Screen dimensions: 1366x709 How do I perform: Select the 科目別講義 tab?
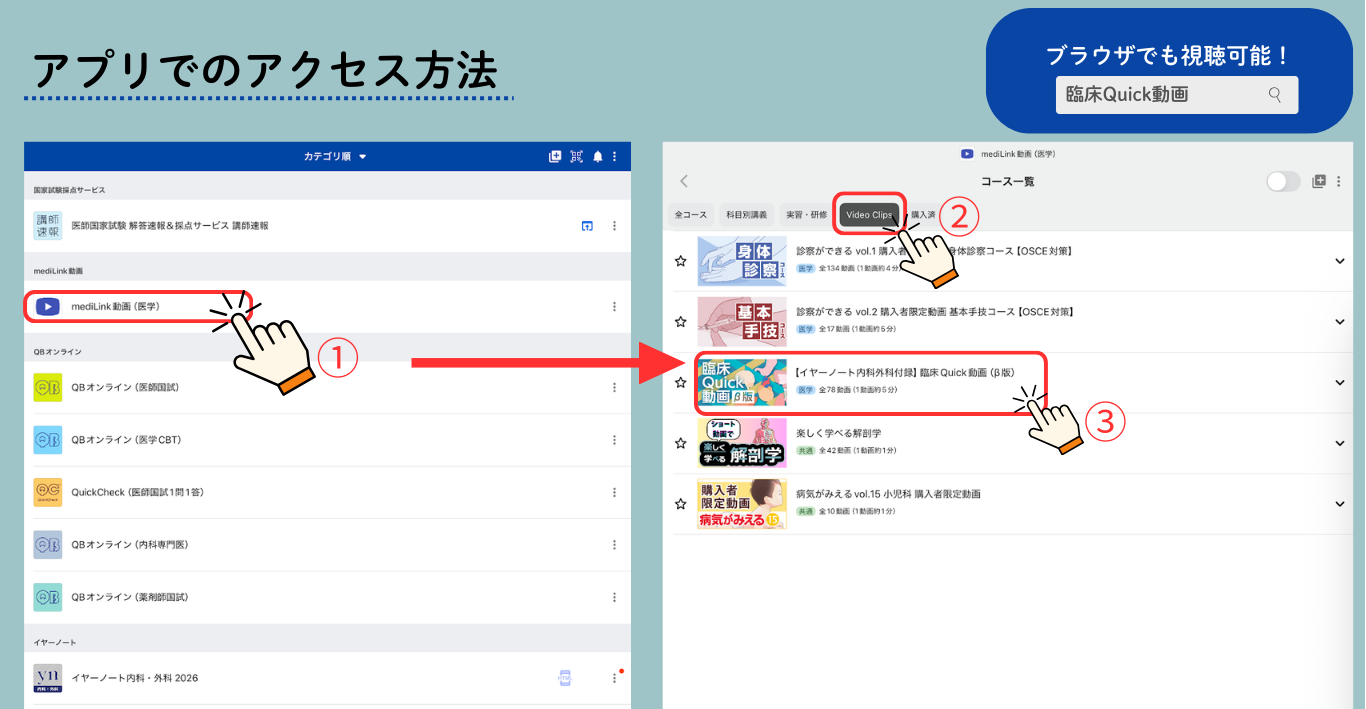point(746,215)
